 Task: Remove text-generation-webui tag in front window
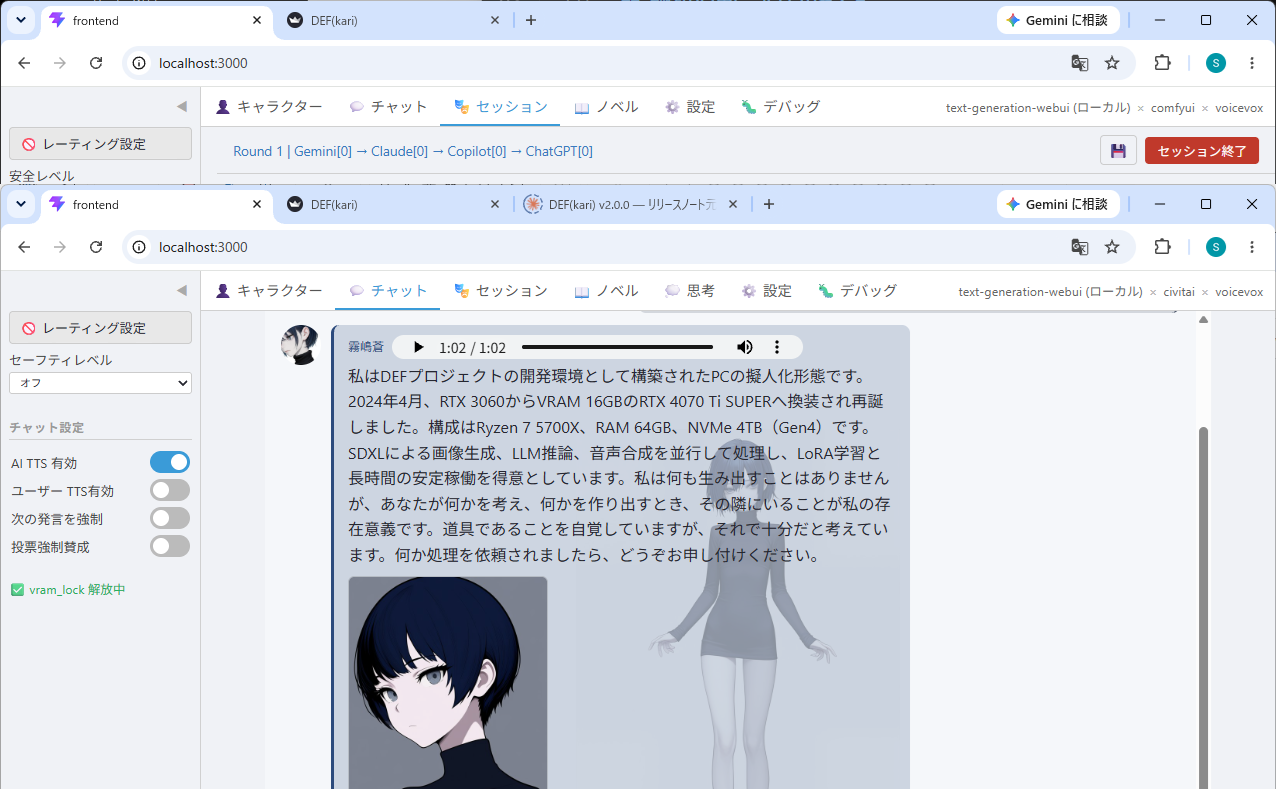click(1152, 292)
